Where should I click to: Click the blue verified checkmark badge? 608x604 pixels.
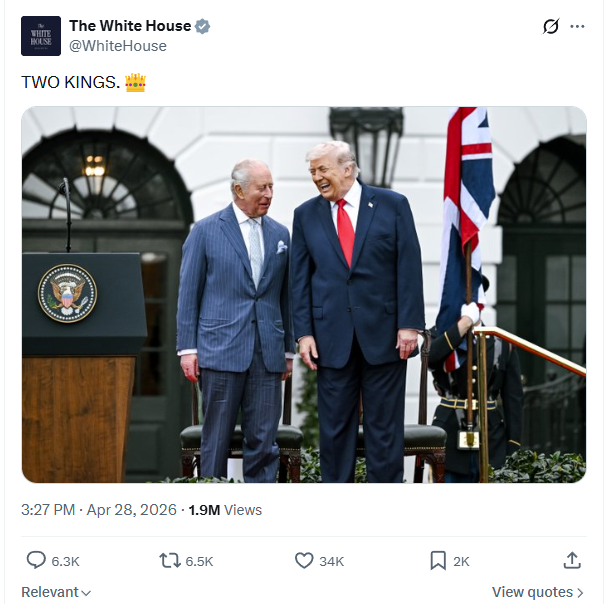202,26
